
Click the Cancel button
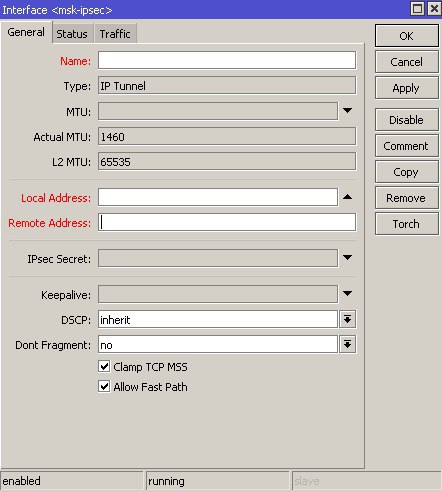[x=406, y=62]
